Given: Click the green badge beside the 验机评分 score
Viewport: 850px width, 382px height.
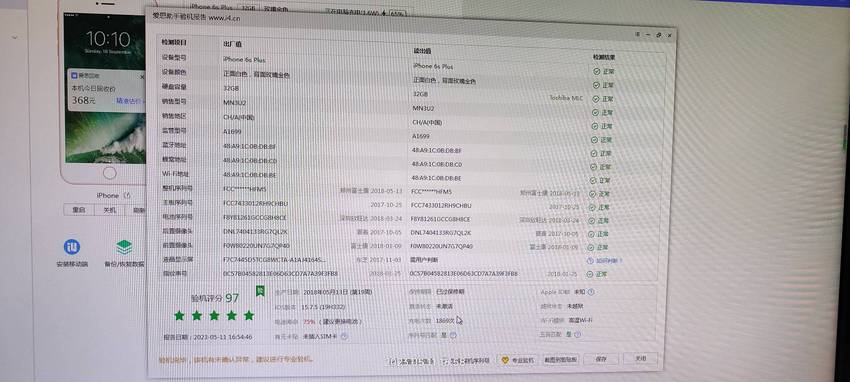Looking at the screenshot, I should coord(260,292).
